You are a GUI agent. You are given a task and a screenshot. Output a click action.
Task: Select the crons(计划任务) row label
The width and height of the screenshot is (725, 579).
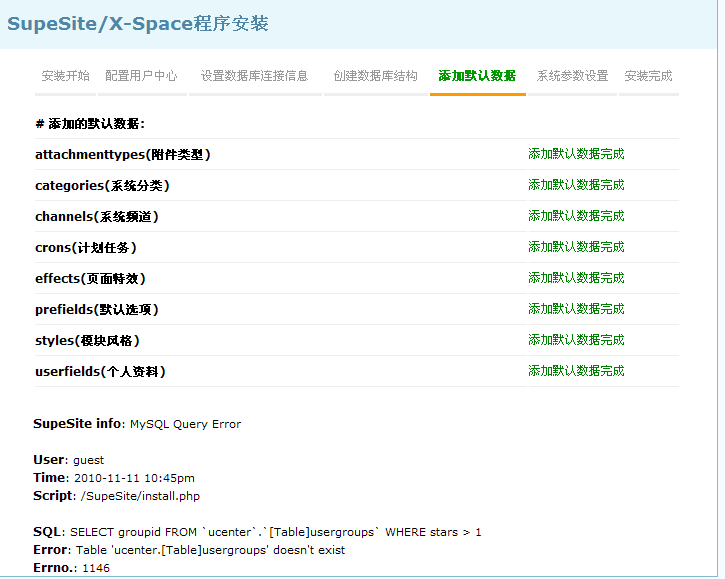[86, 247]
